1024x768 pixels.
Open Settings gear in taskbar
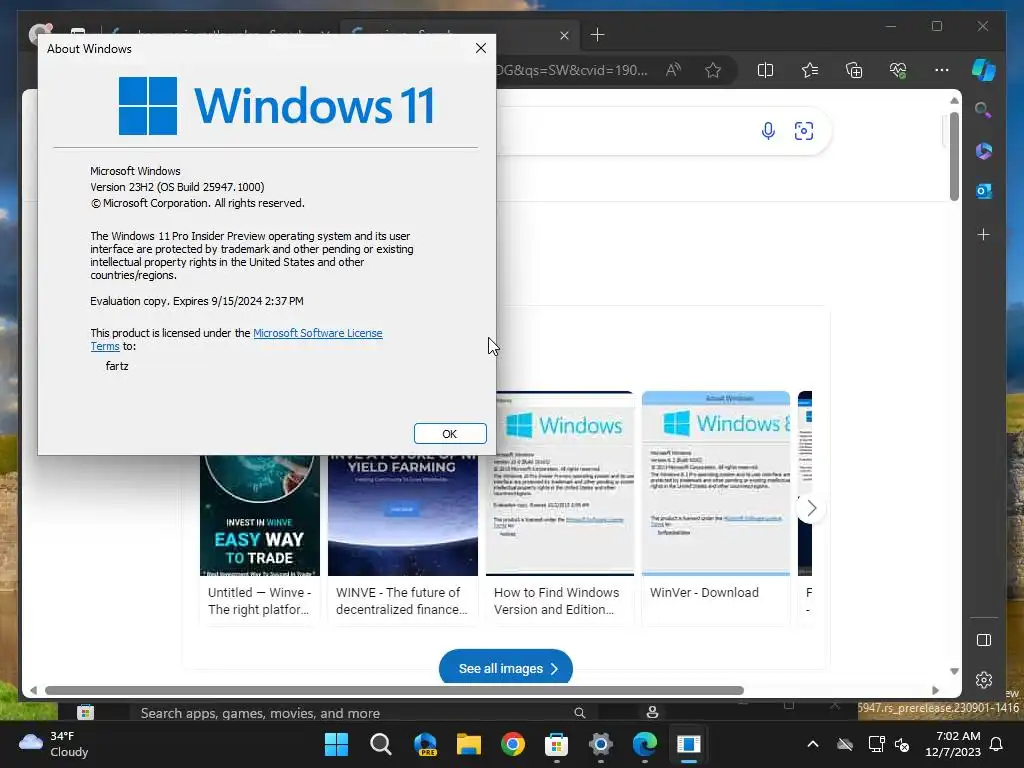click(601, 744)
